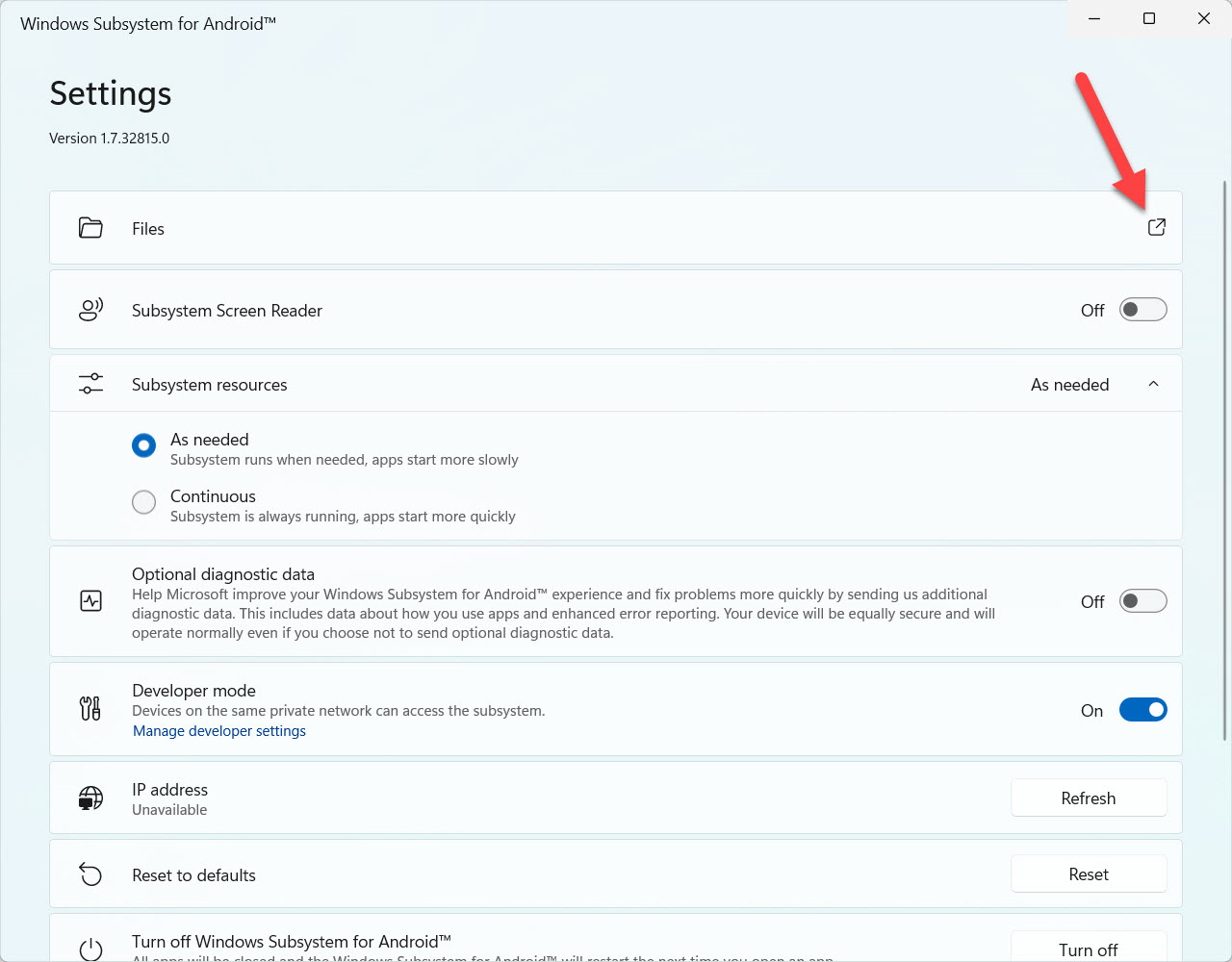
Task: Click the vertical scrollbar on the right
Action: pos(1224,462)
